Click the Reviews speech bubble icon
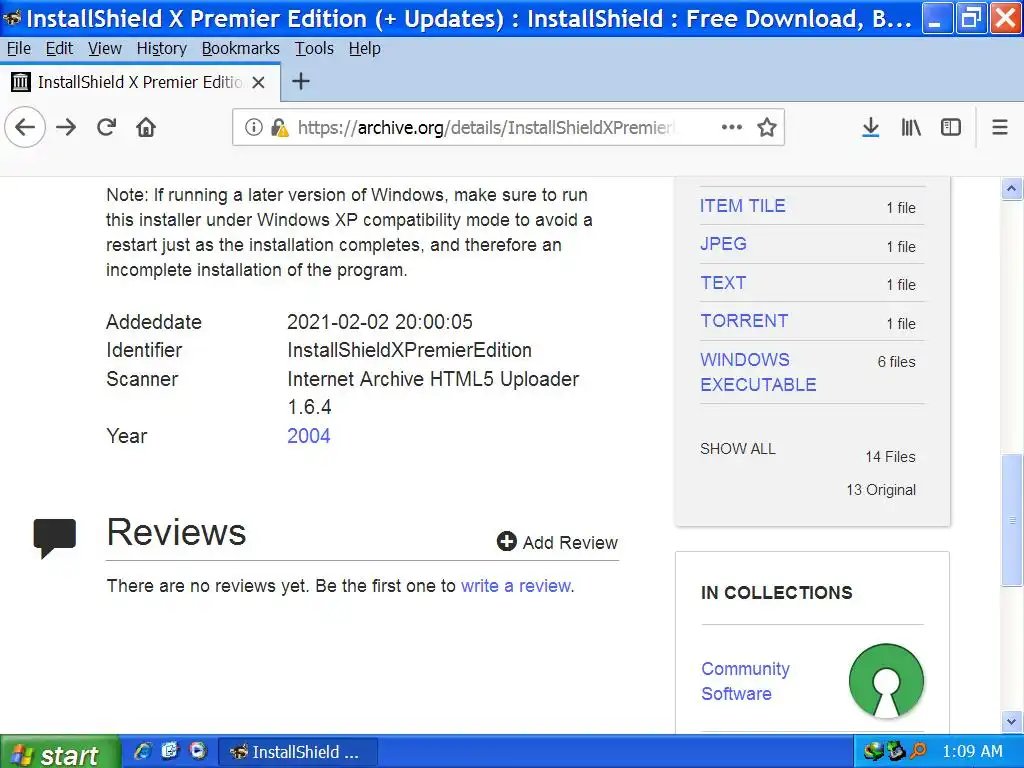Screen dimensions: 1024x768 [x=55, y=538]
